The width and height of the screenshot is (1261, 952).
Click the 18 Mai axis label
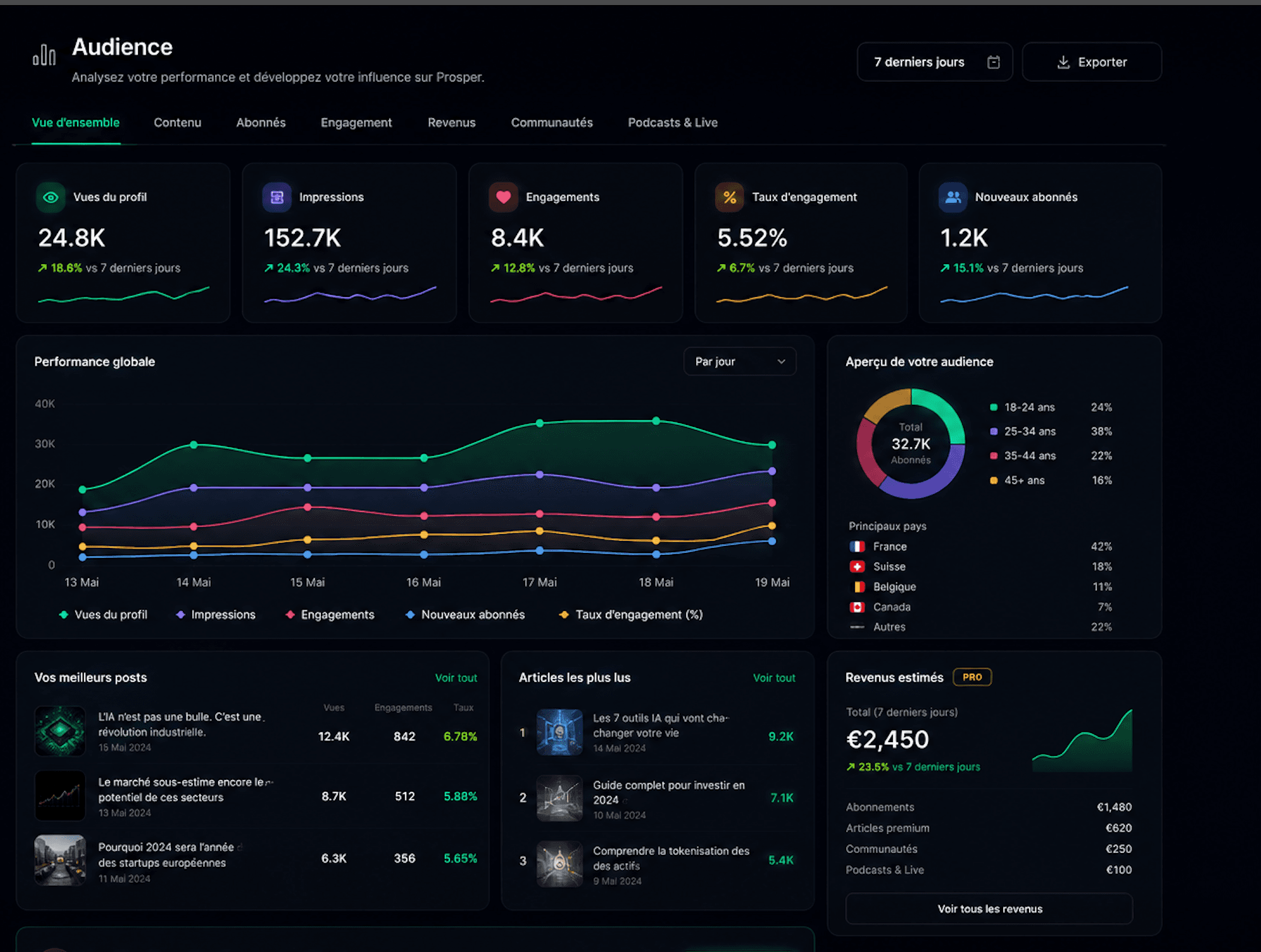point(656,583)
